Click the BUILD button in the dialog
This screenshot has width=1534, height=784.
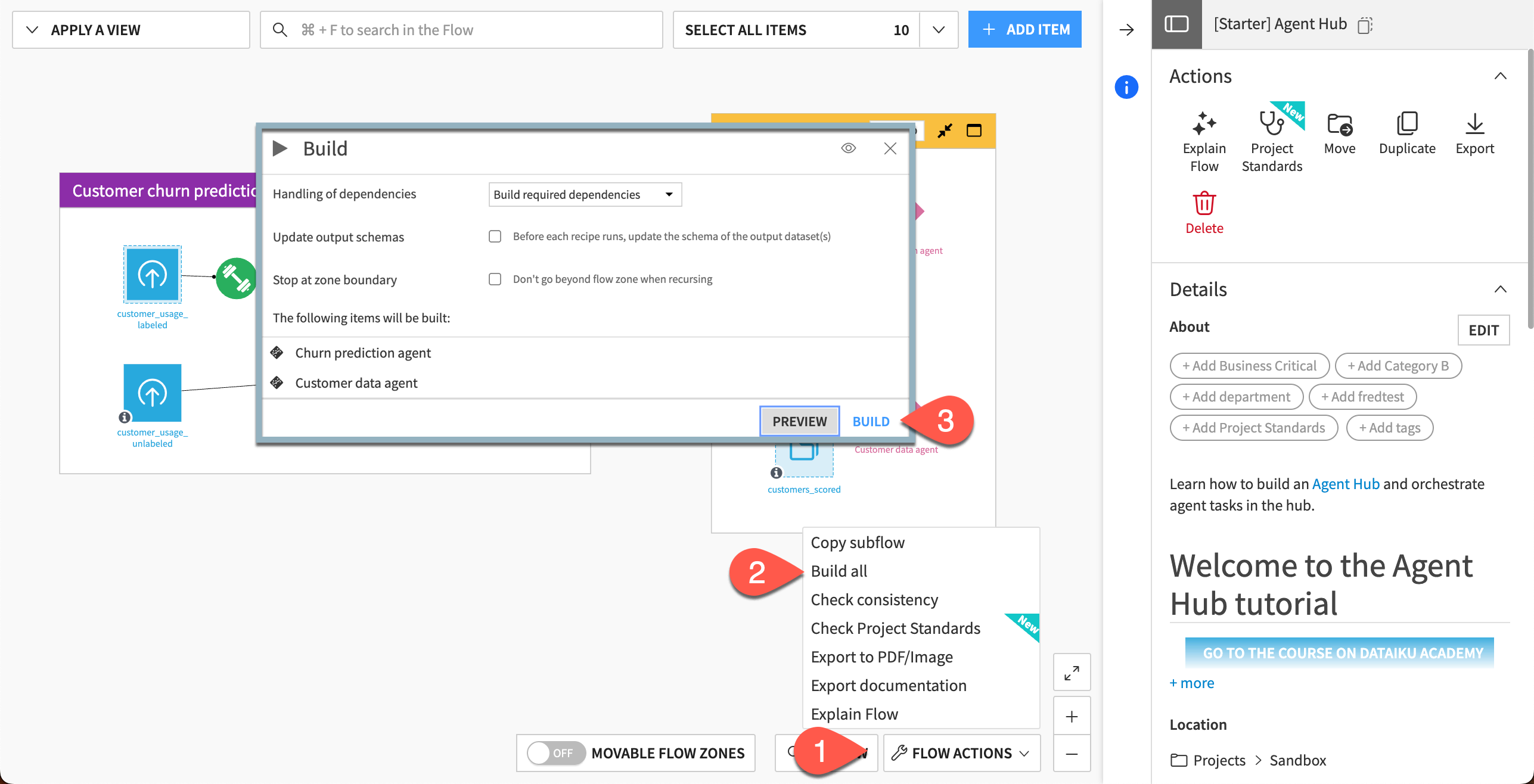point(870,421)
